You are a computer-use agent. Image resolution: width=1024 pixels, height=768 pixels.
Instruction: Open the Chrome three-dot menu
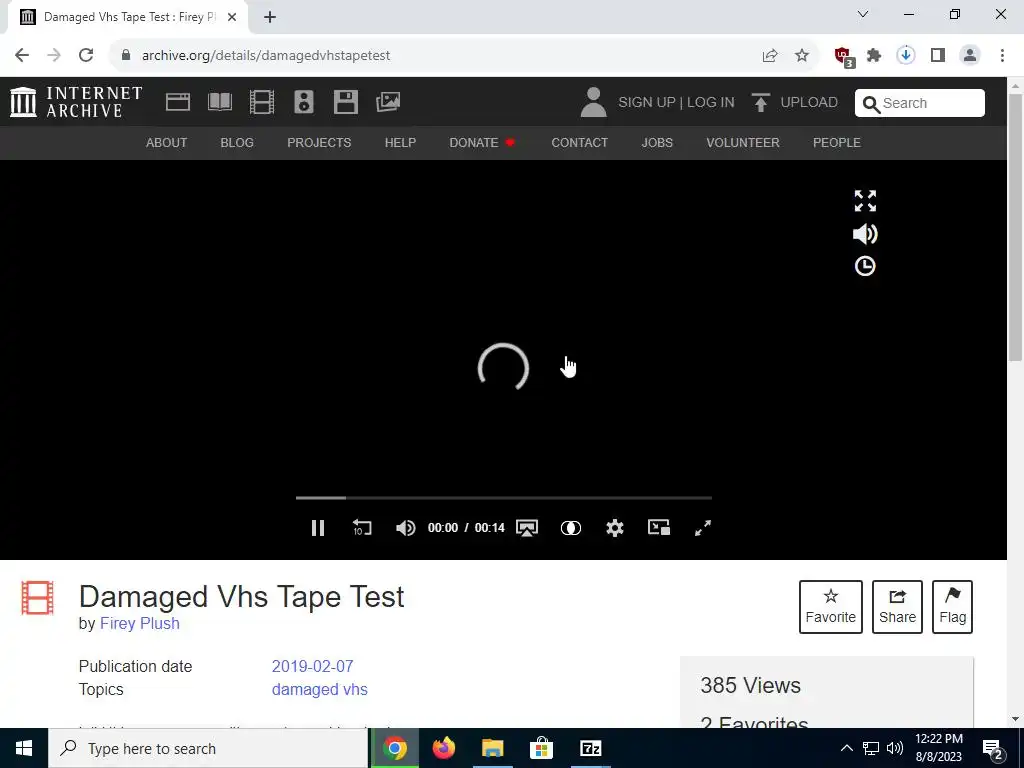pos(1002,56)
